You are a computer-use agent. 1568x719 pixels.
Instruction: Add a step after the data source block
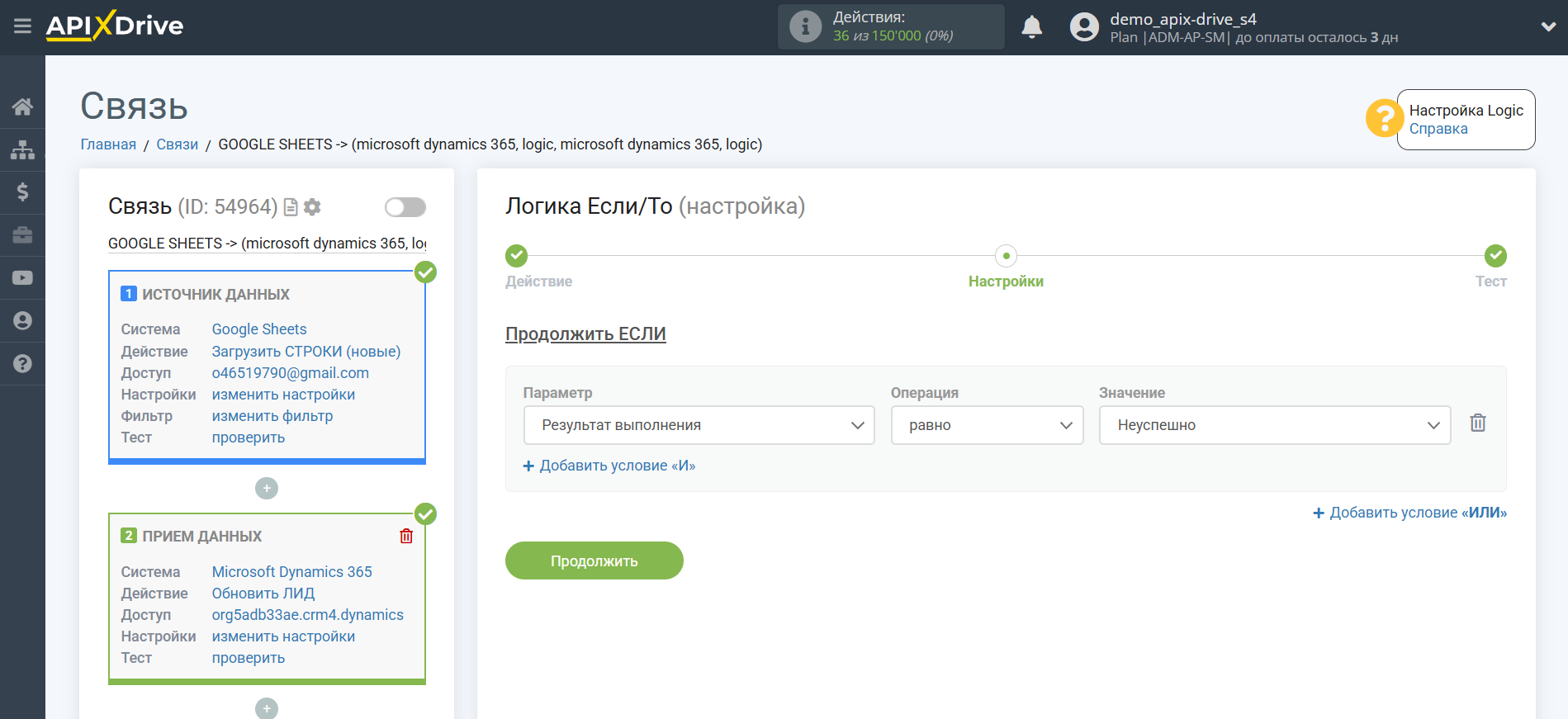click(267, 489)
